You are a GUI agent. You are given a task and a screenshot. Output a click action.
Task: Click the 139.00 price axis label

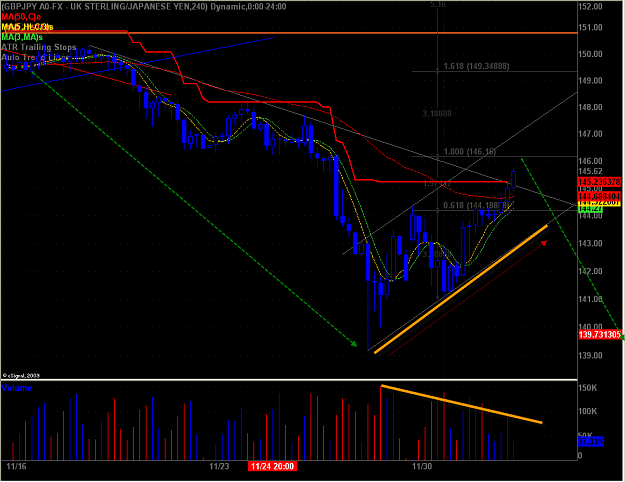click(x=590, y=355)
